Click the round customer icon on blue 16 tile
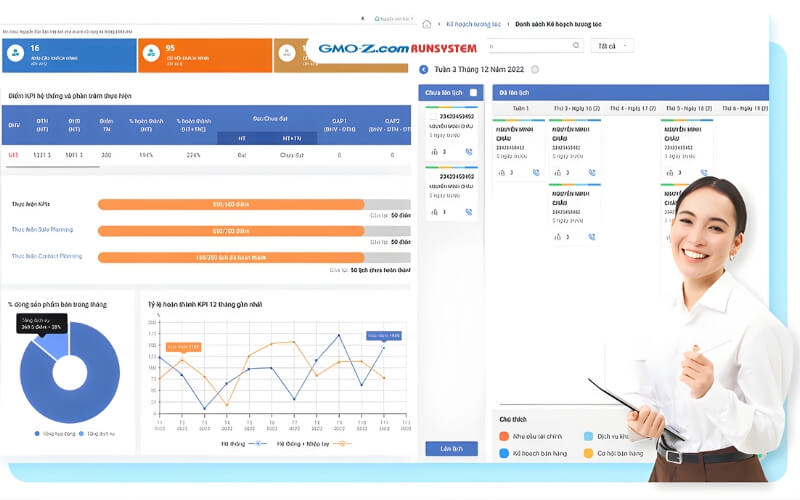 [16, 53]
